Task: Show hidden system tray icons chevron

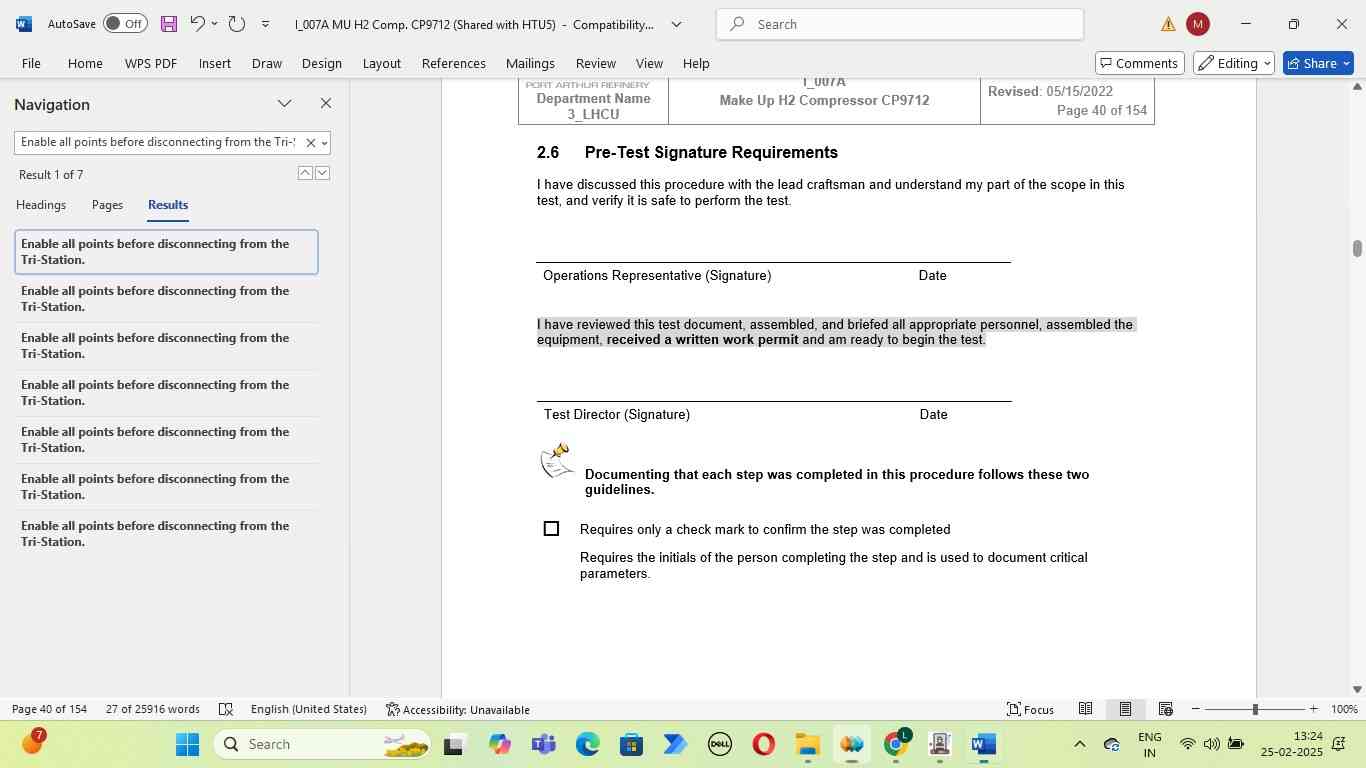Action: pyautogui.click(x=1079, y=744)
